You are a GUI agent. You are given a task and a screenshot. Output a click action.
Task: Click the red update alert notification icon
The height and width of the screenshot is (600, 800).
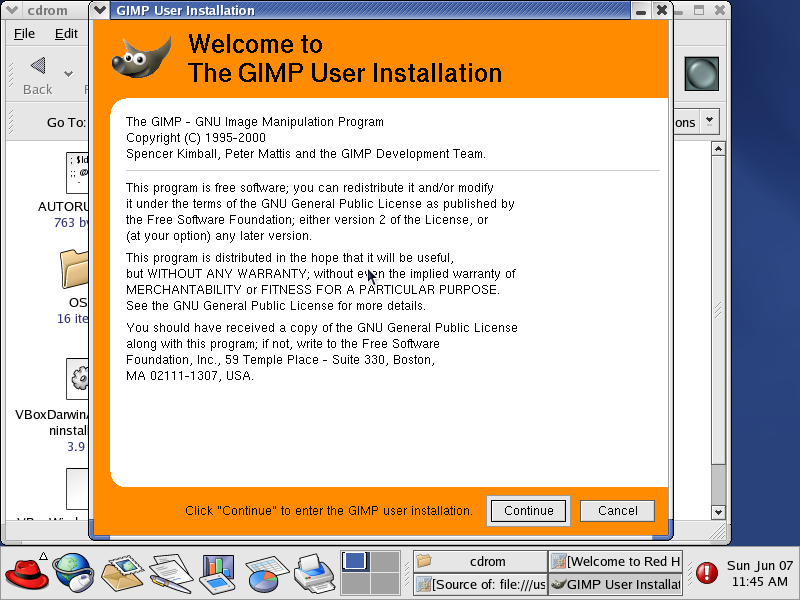pos(707,572)
